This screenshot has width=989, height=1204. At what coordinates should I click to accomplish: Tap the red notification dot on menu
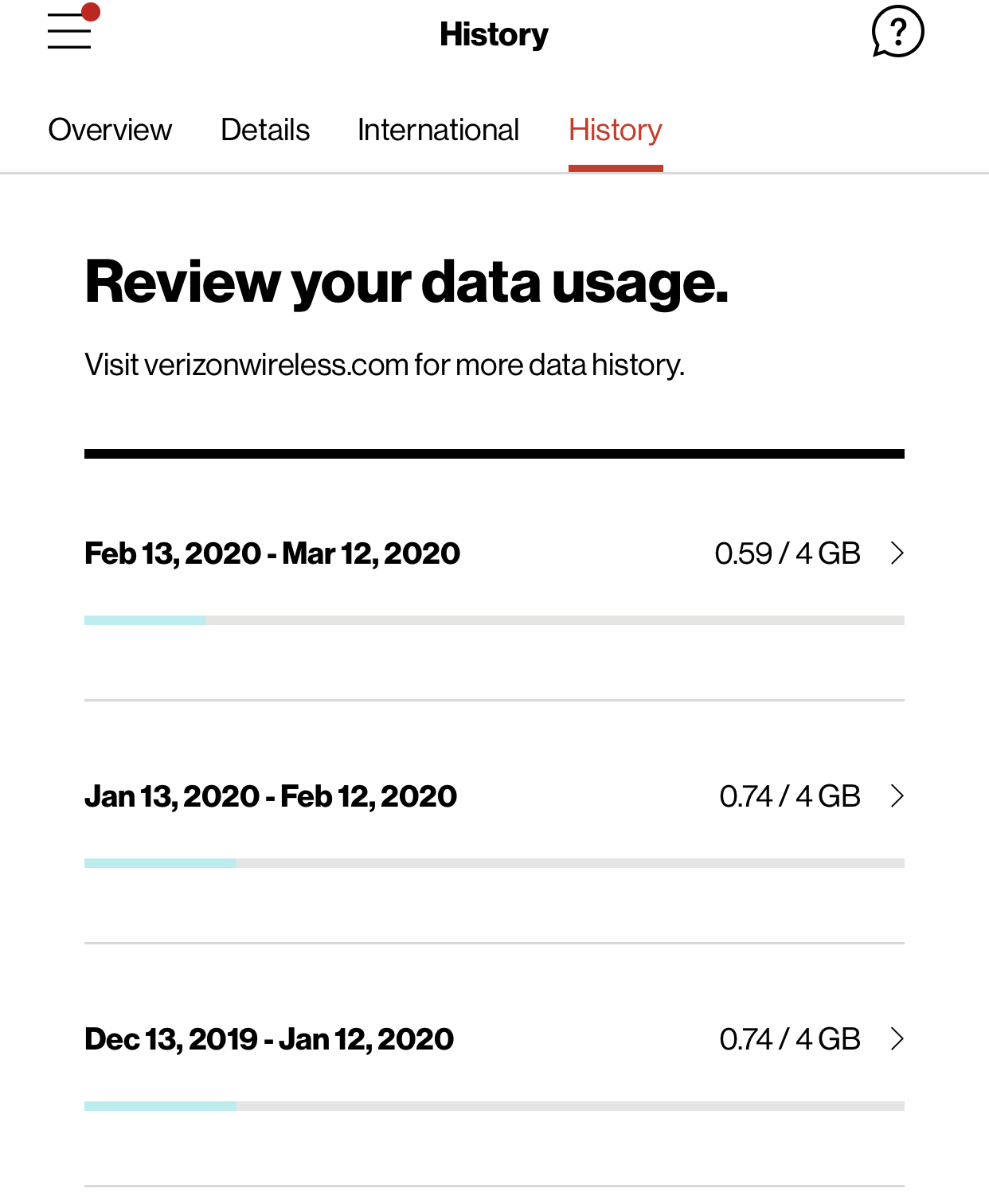tap(91, 12)
